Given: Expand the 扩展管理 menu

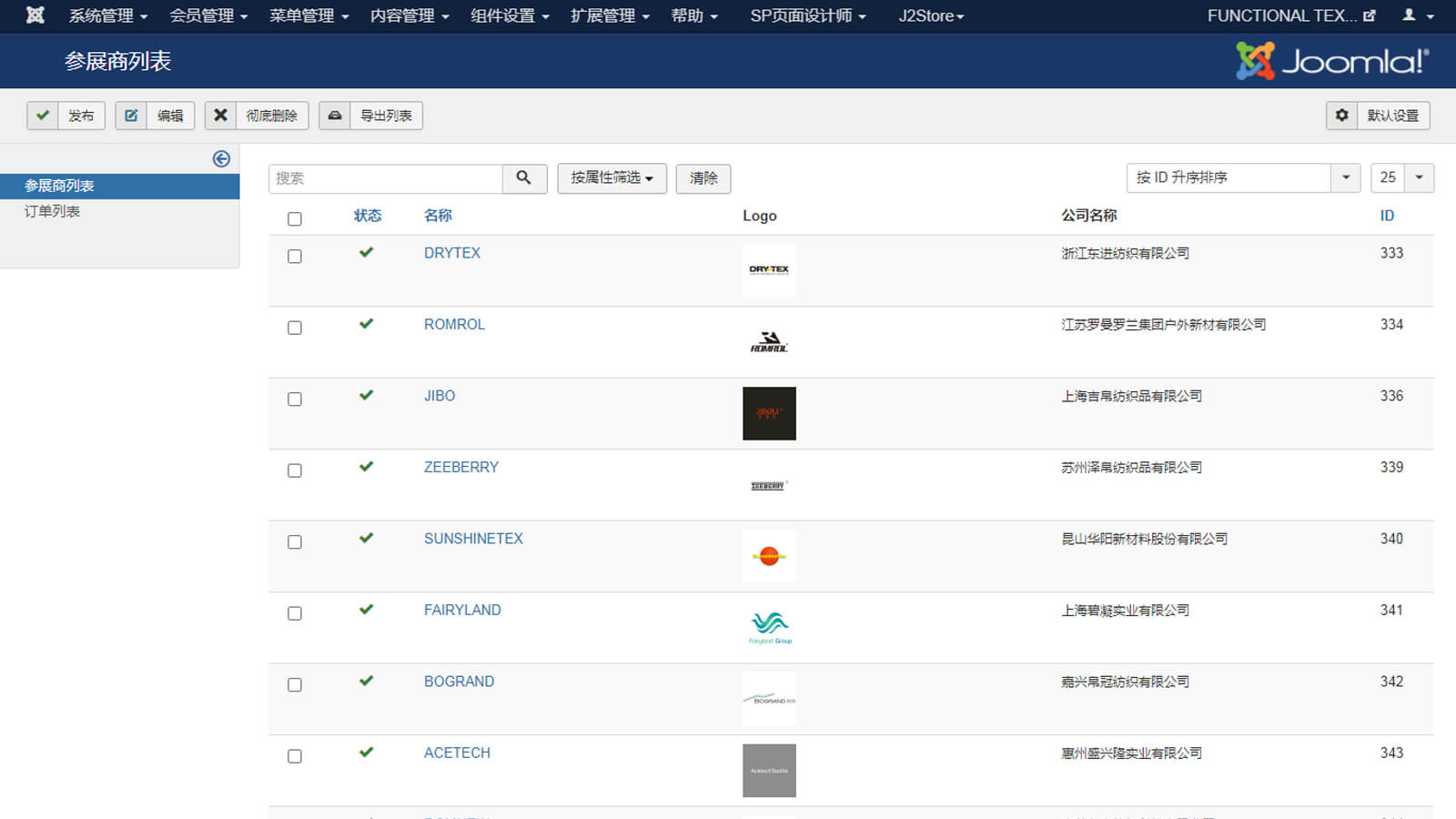Looking at the screenshot, I should click(x=610, y=15).
